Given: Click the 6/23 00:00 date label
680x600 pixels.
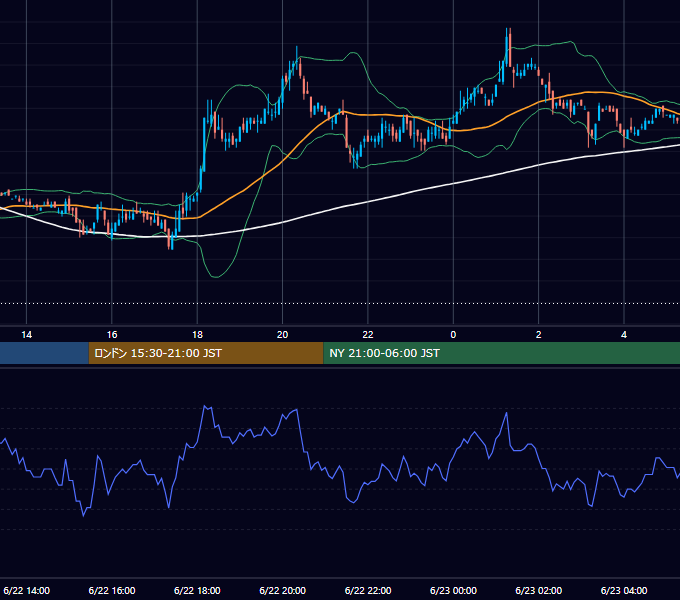Looking at the screenshot, I should (x=453, y=590).
